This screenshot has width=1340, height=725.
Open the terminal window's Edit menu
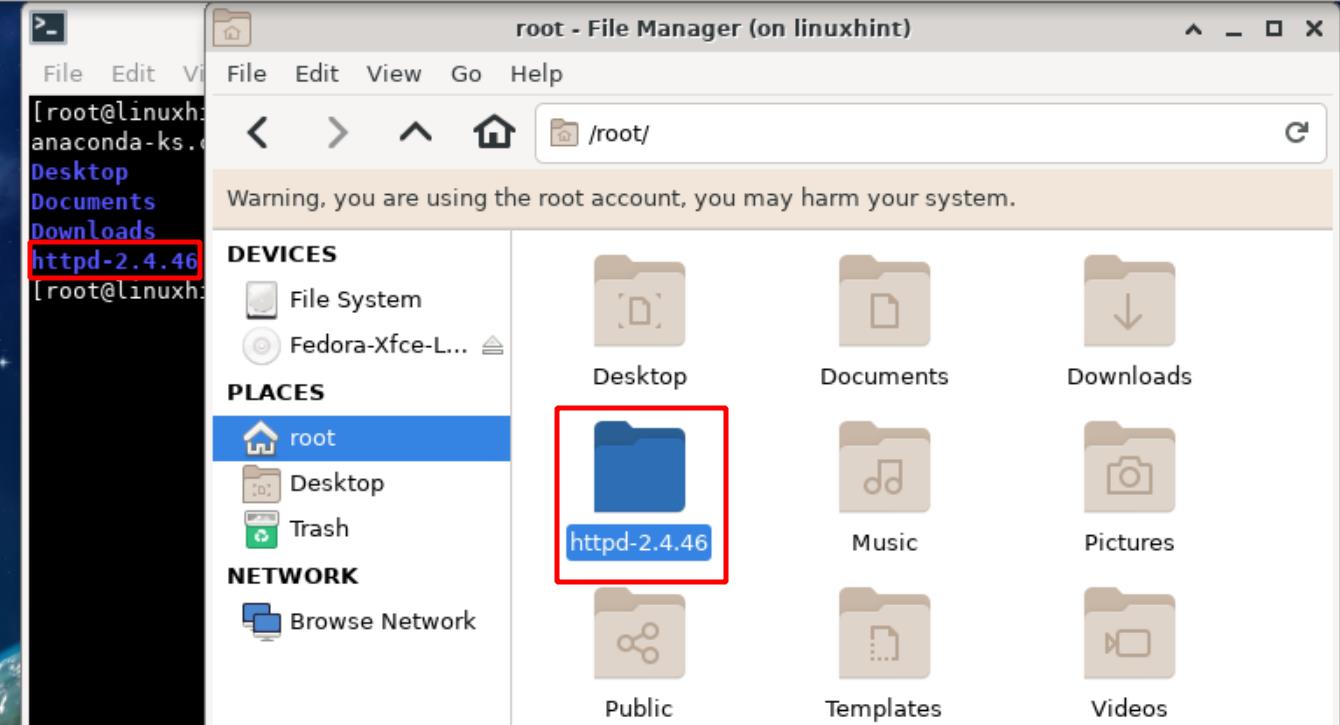tap(133, 74)
